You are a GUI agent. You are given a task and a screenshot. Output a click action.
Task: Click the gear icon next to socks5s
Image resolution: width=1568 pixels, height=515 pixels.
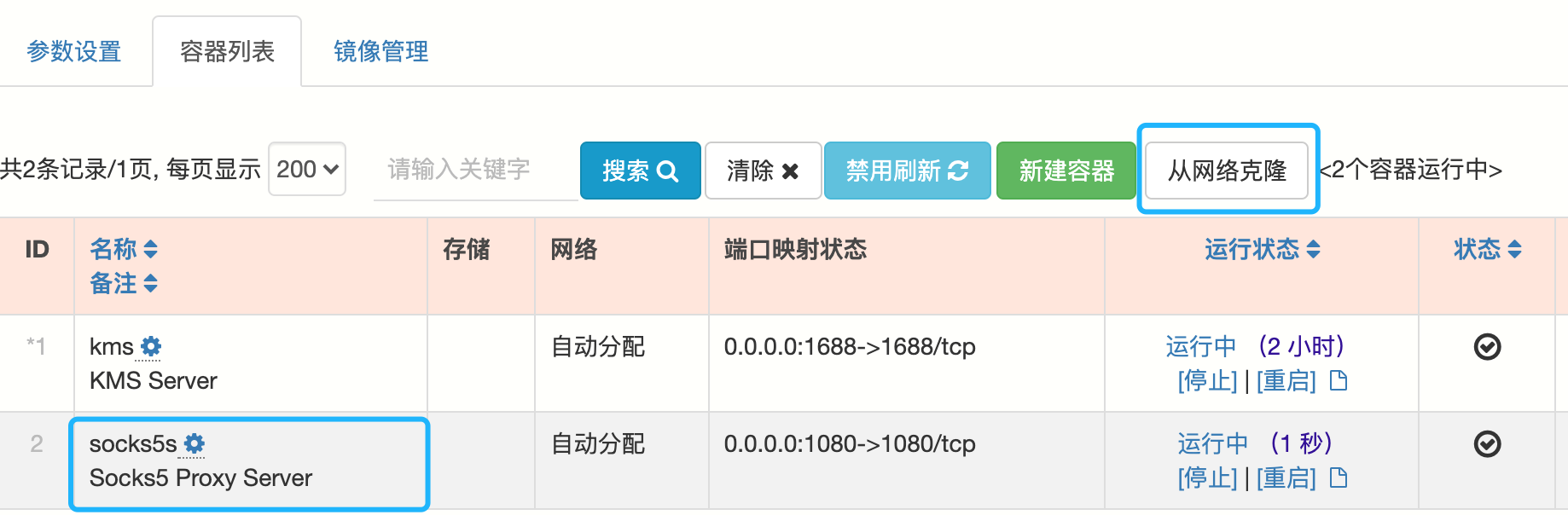(x=195, y=443)
